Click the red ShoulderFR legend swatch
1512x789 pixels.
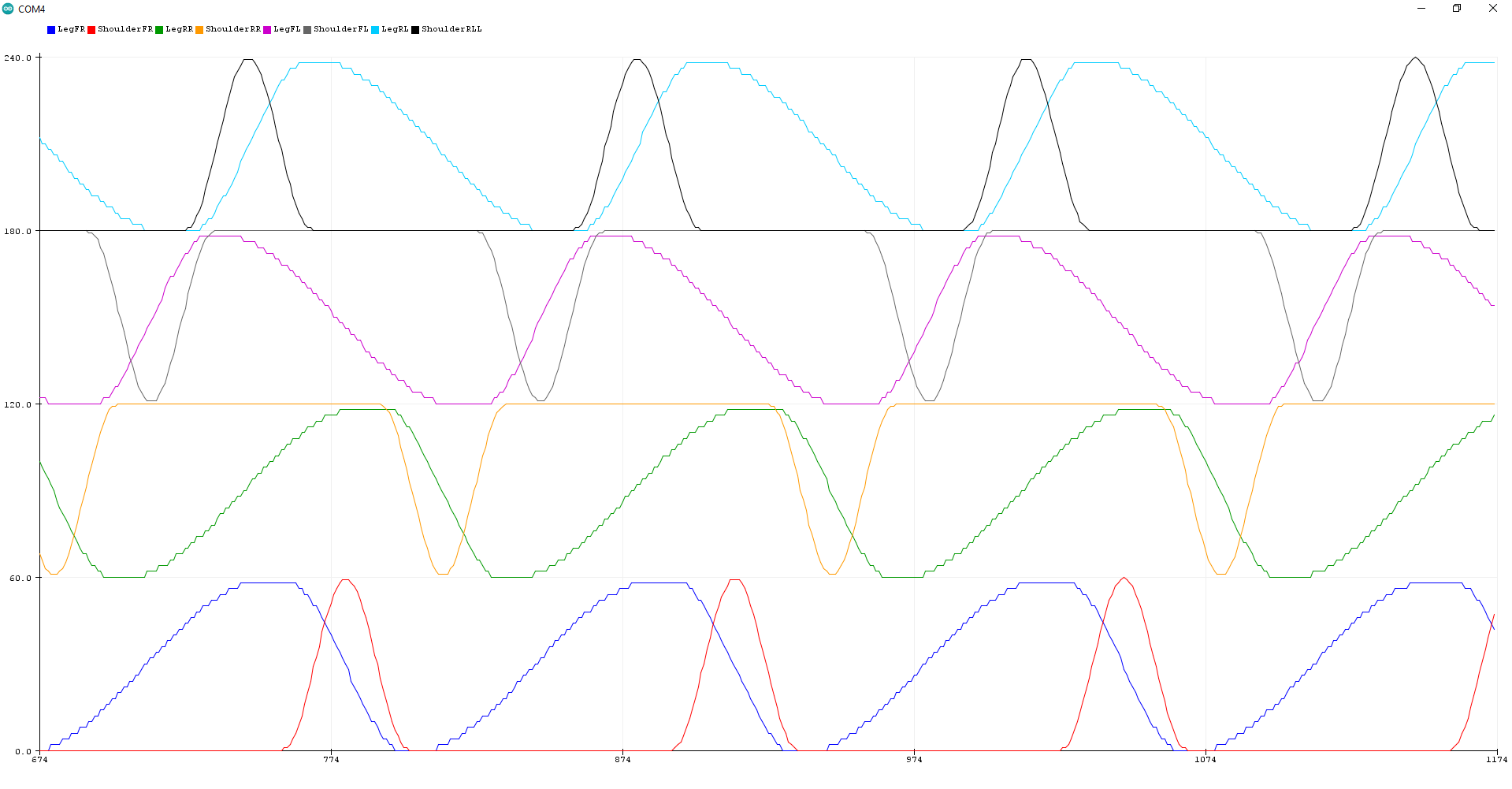point(91,30)
